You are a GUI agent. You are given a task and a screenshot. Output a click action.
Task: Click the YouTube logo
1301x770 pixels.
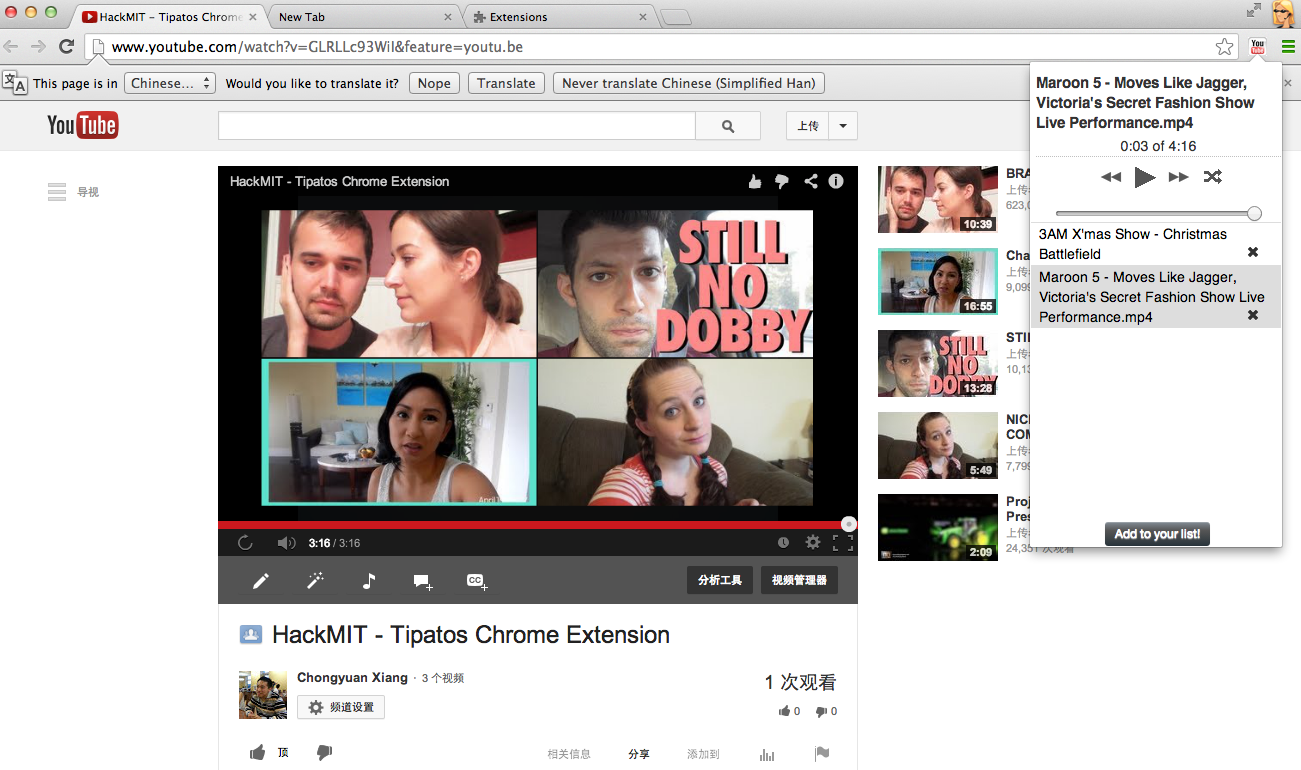(x=83, y=125)
